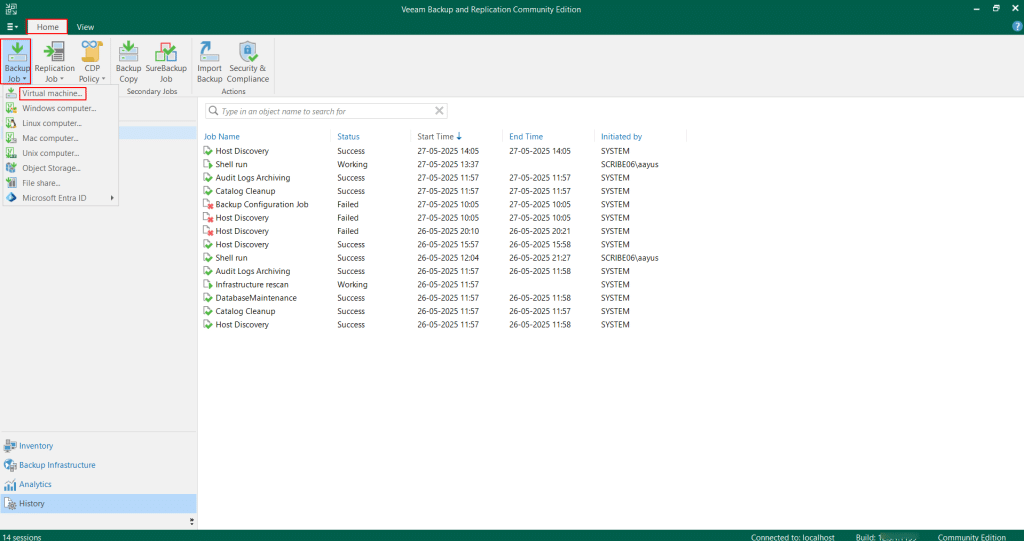Click the Veeam app icon in title bar
The image size is (1024, 541).
click(x=10, y=9)
